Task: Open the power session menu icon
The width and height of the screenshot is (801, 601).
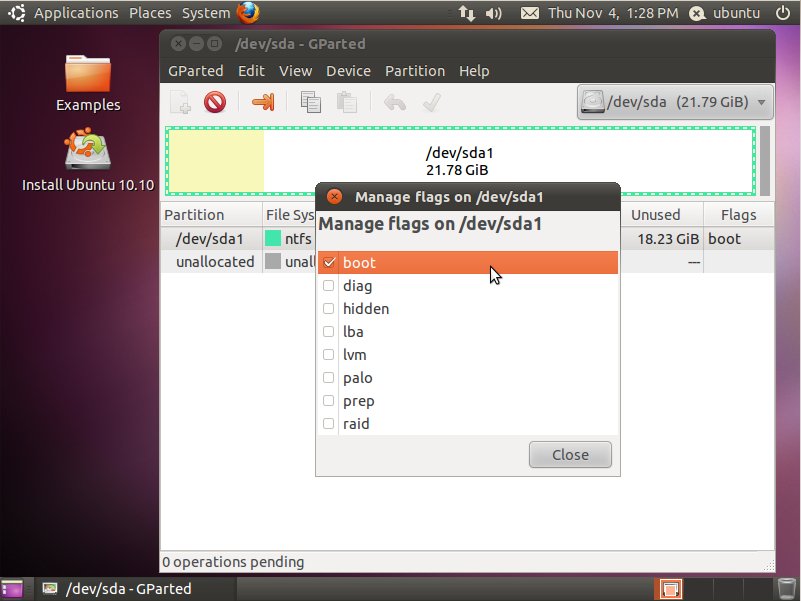Action: (783, 13)
